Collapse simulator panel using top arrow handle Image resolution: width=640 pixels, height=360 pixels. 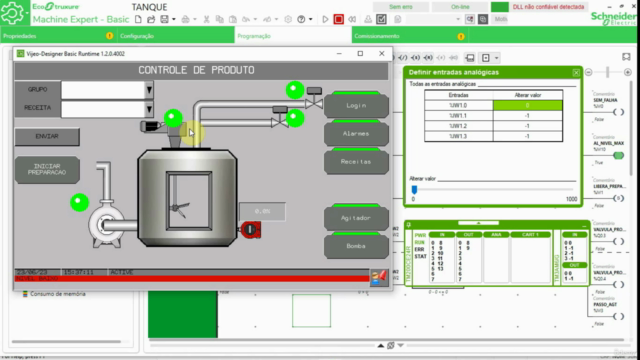478,223
